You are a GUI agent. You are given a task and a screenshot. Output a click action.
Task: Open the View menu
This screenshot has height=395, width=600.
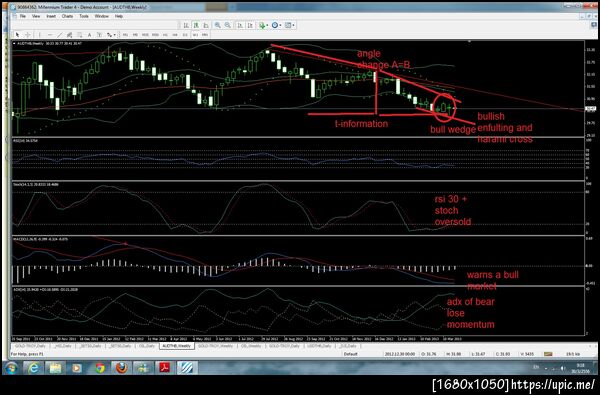click(x=36, y=16)
